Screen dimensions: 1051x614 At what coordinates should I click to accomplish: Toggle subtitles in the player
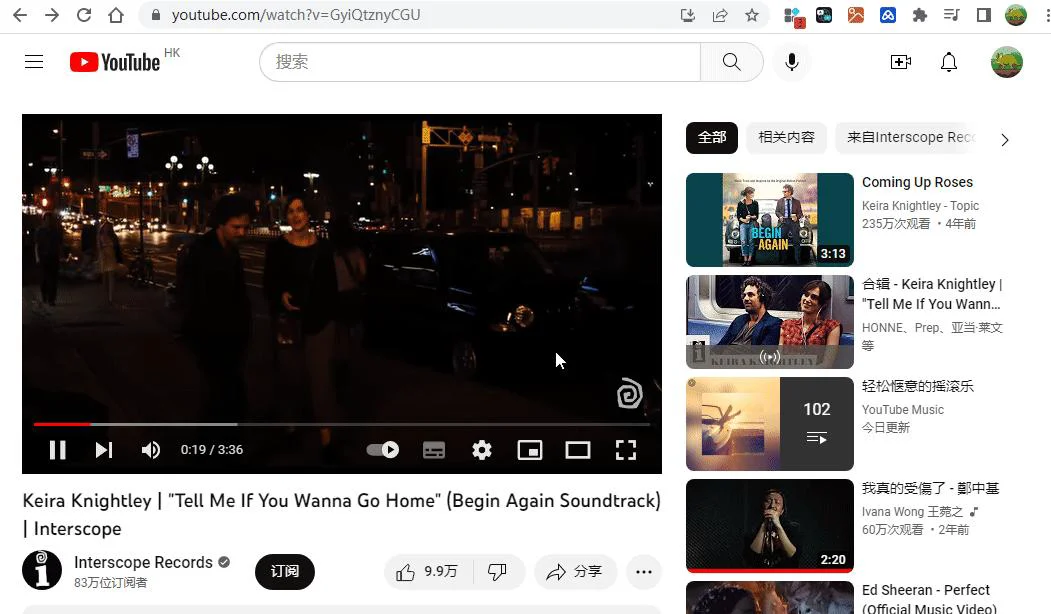434,450
